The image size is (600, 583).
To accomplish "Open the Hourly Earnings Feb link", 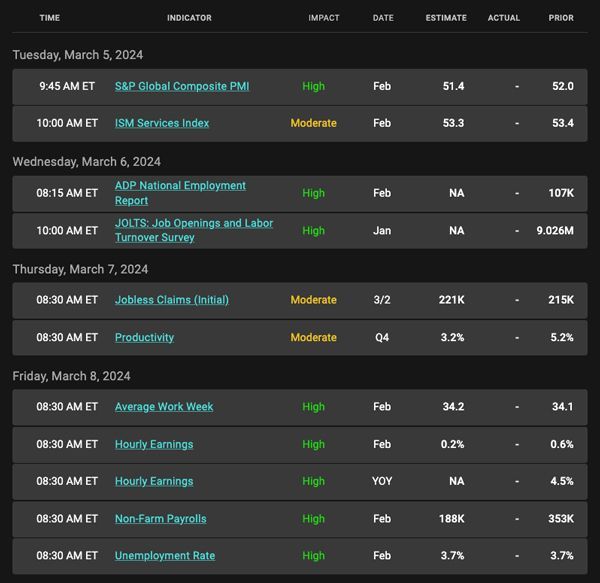I will [154, 444].
